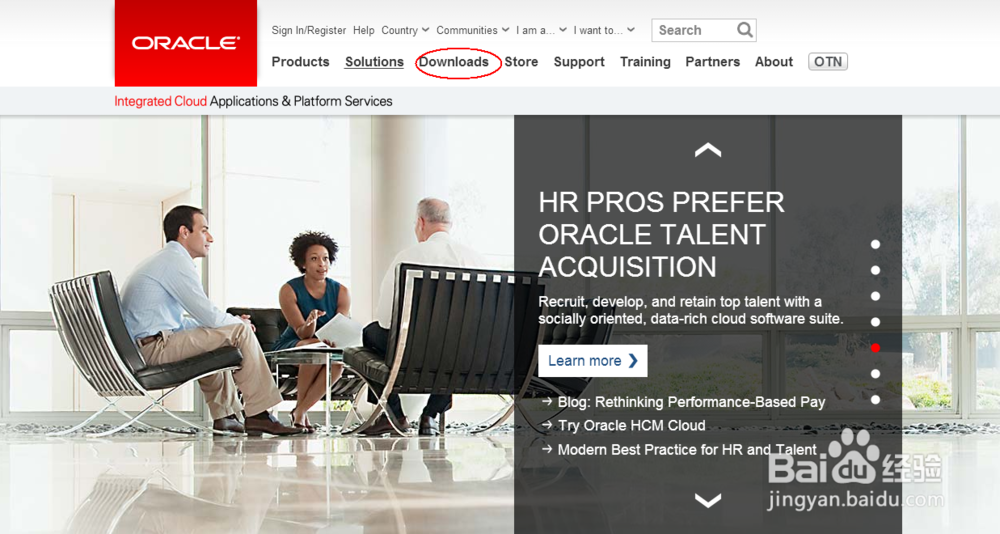Screen dimensions: 1000x534
Task: Open the Help link
Action: coord(364,30)
